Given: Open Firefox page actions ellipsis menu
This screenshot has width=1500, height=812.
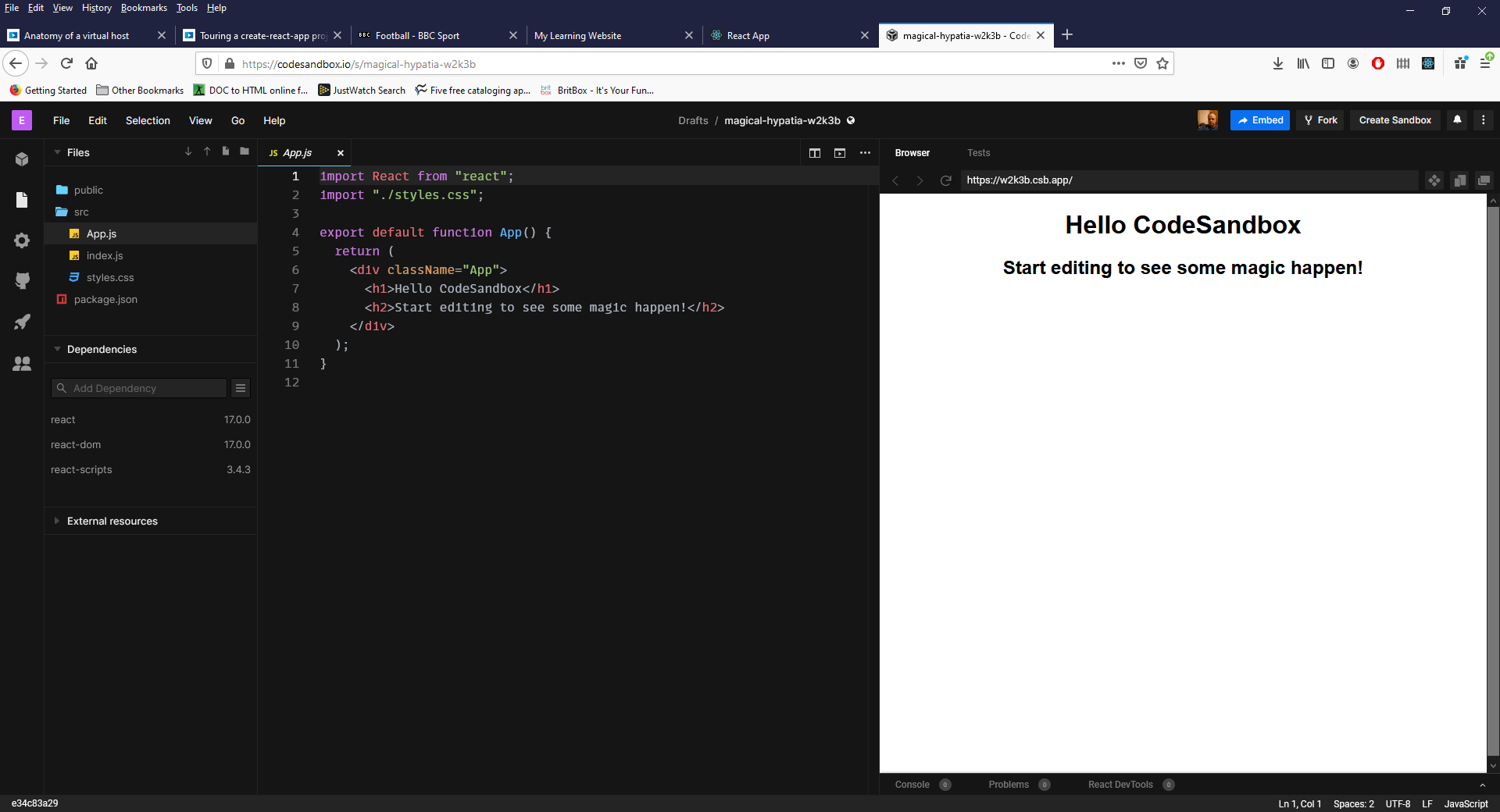Looking at the screenshot, I should click(x=1119, y=63).
